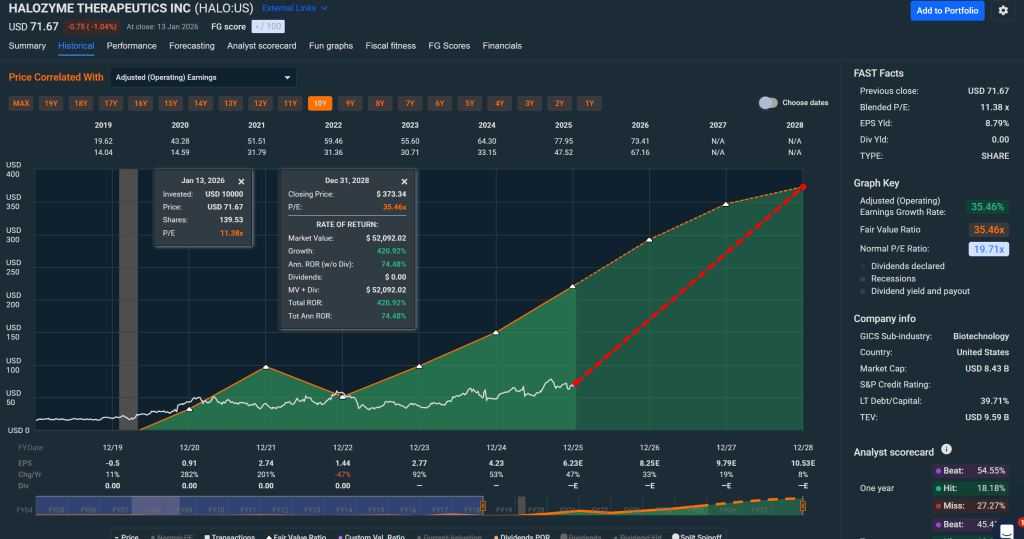Toggle the Choose dates switch
The image size is (1024, 539).
(768, 103)
